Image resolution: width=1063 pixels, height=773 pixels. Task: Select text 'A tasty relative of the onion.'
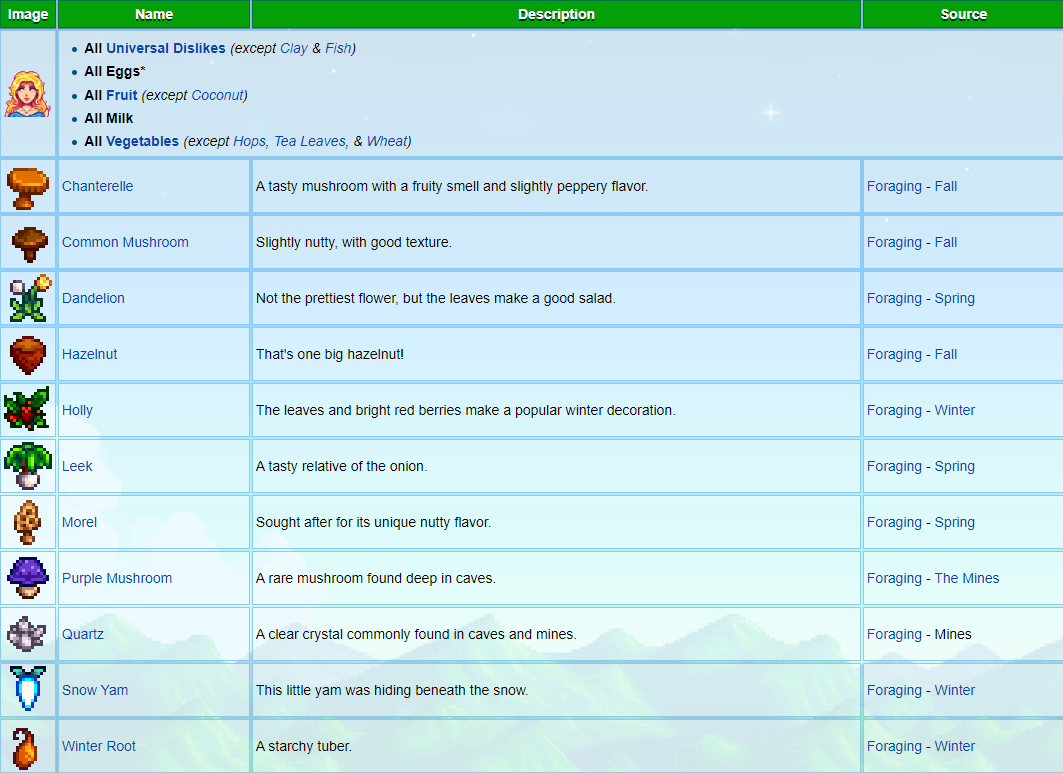(342, 467)
